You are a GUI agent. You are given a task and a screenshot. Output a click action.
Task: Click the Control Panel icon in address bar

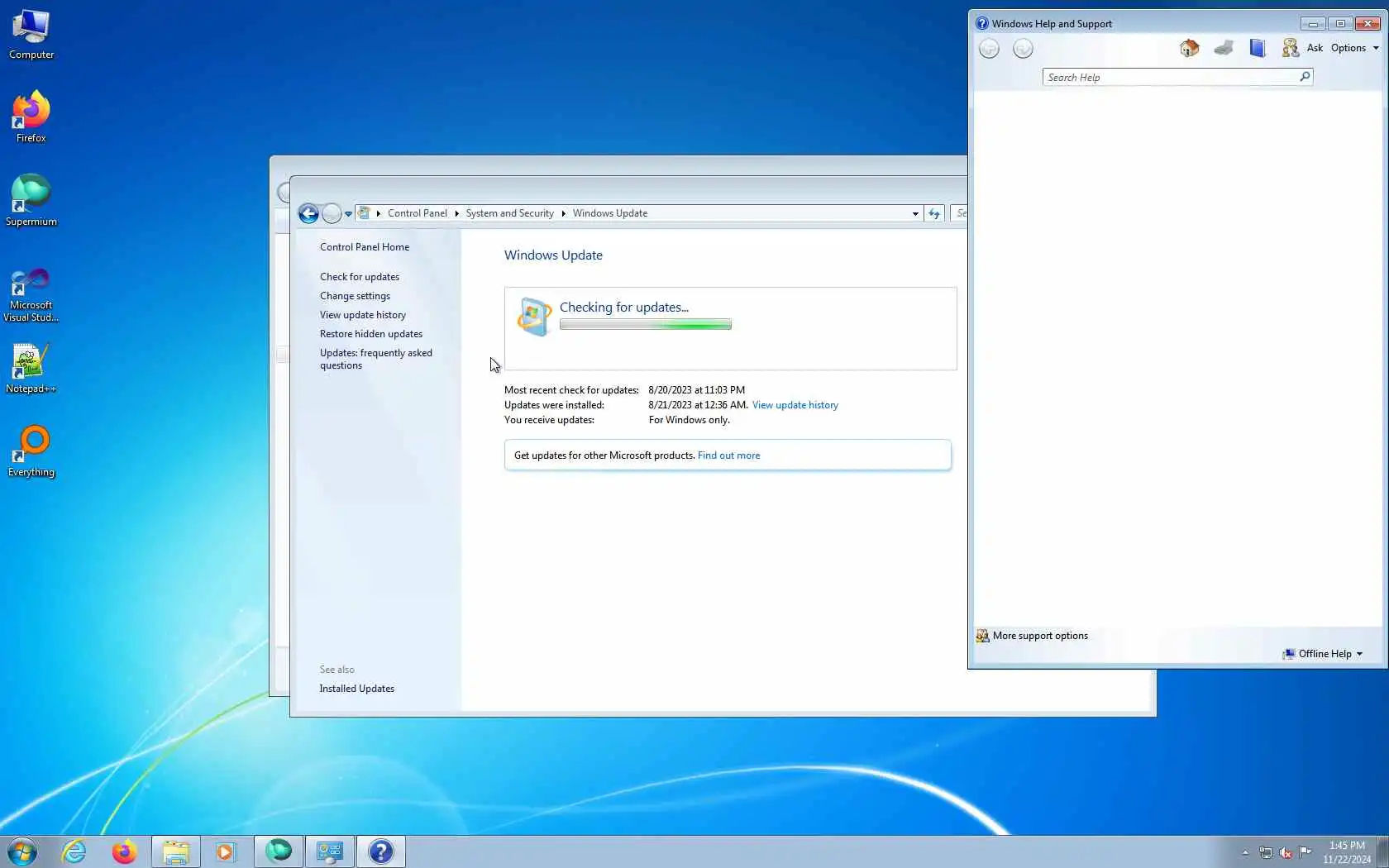(364, 213)
